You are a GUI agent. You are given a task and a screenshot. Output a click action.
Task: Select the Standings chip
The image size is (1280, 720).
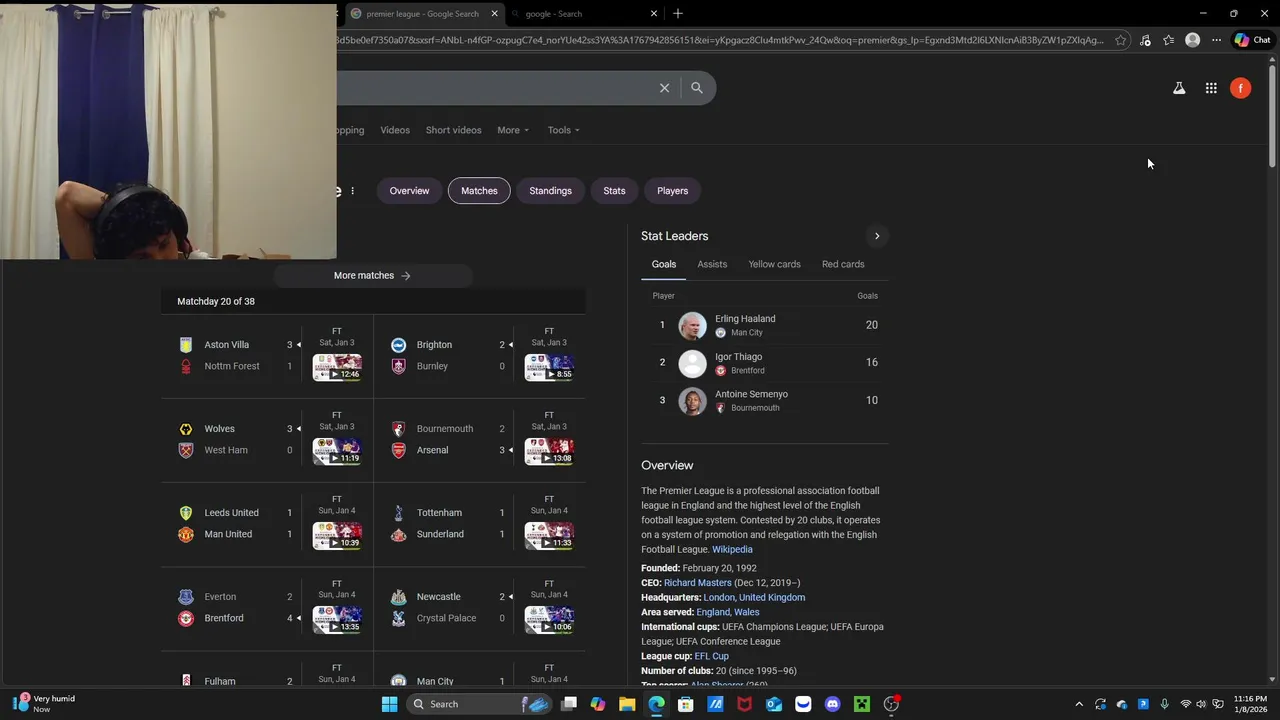point(550,190)
